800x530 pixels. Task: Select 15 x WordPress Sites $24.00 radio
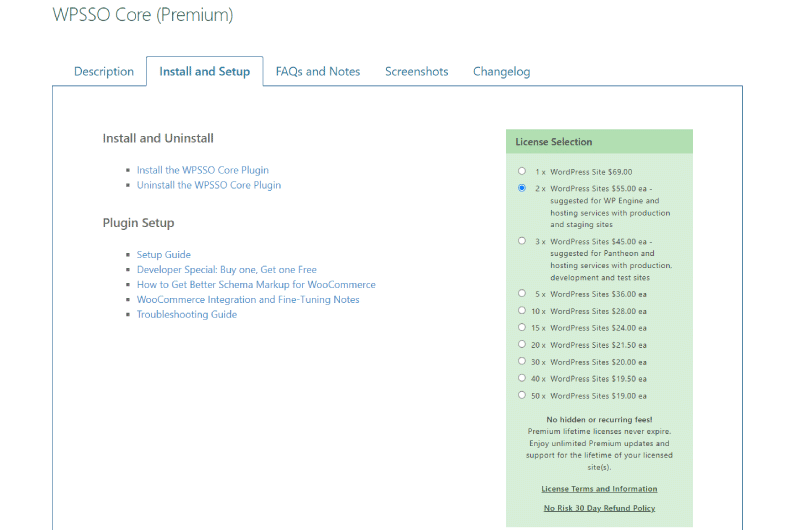coord(521,327)
